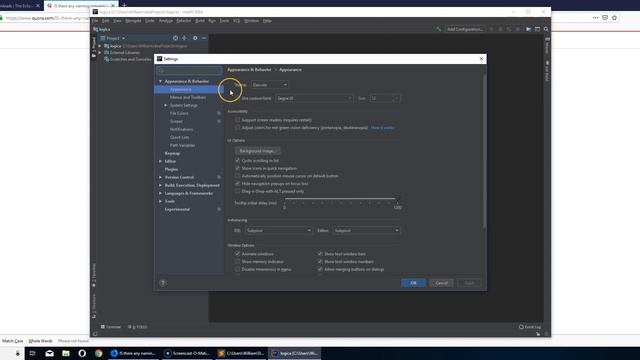The height and width of the screenshot is (360, 640).
Task: Expand the System Settings tree node
Action: pos(166,105)
